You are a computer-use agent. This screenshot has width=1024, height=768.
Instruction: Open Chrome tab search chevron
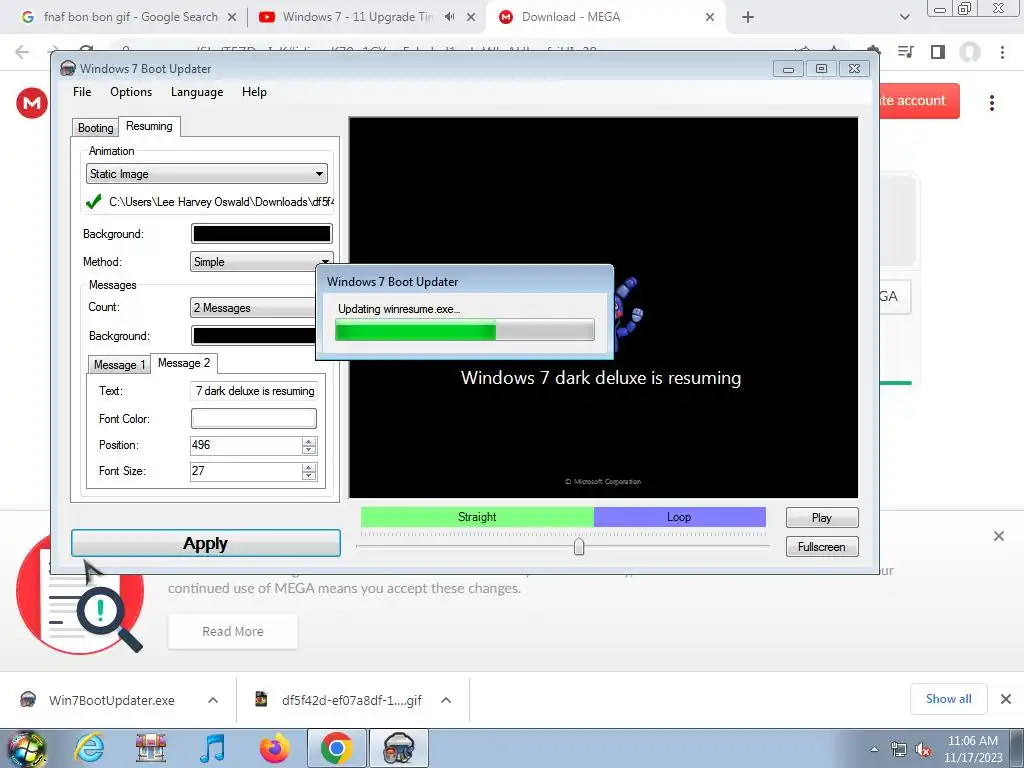[904, 17]
